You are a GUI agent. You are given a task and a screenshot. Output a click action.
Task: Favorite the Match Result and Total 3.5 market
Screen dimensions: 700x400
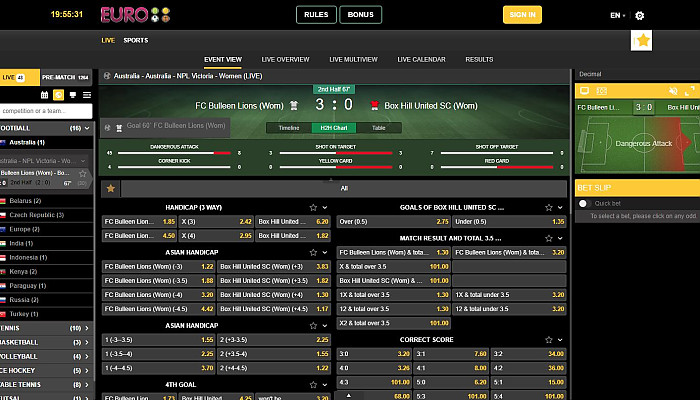tap(549, 238)
